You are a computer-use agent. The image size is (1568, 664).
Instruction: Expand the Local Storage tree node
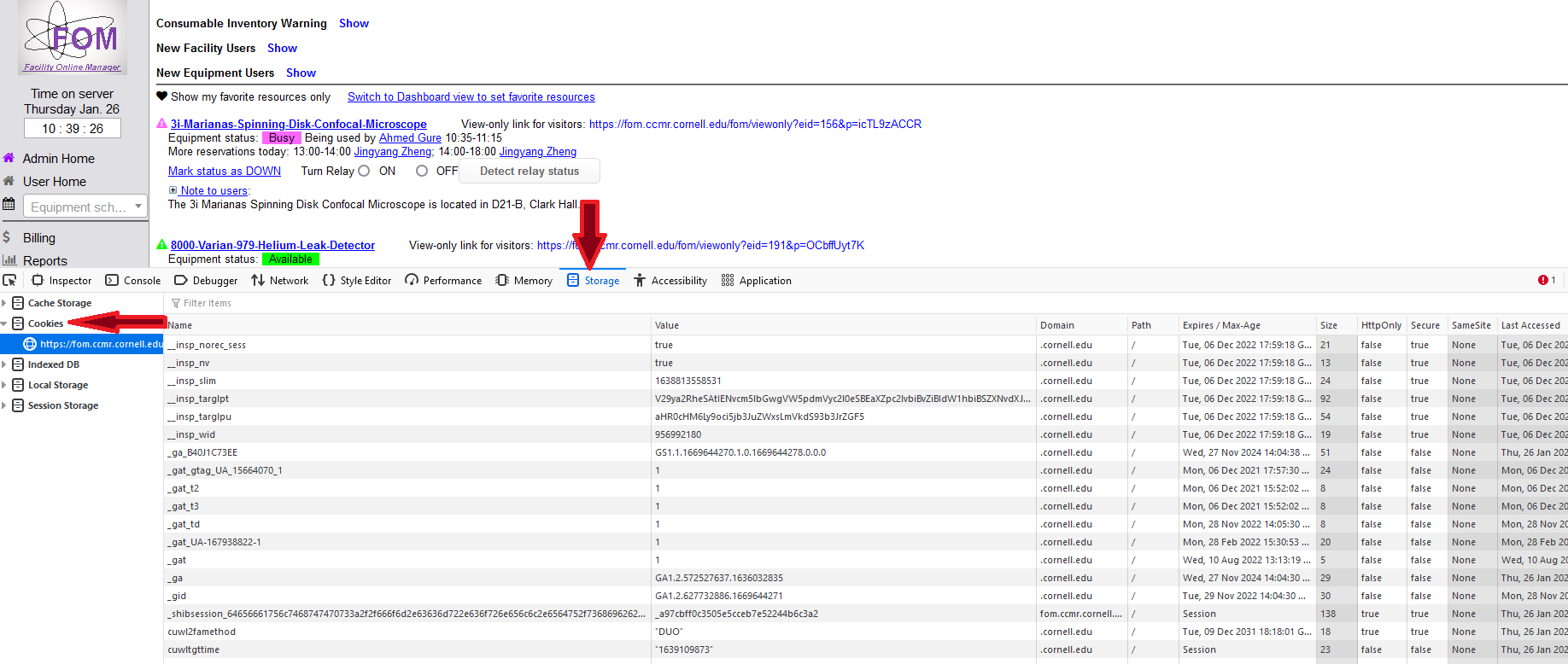point(4,385)
